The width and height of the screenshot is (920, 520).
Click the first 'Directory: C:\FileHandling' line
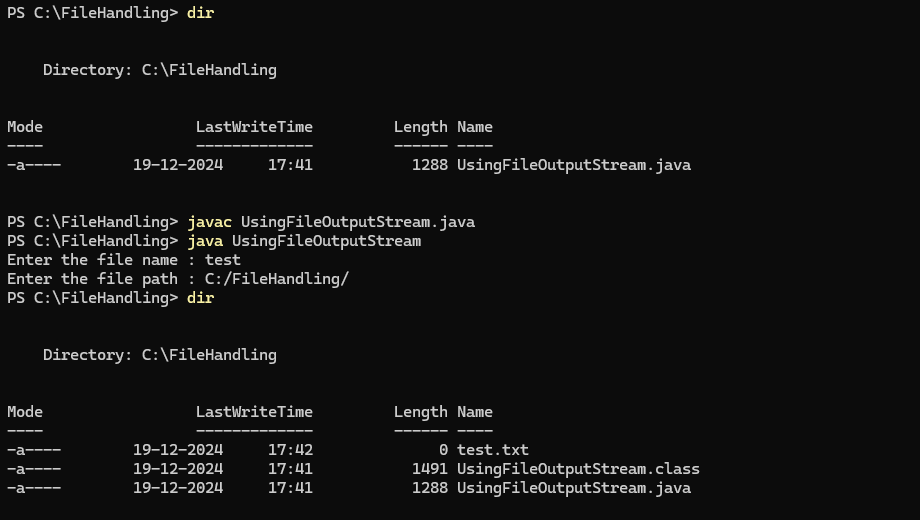[x=160, y=70]
